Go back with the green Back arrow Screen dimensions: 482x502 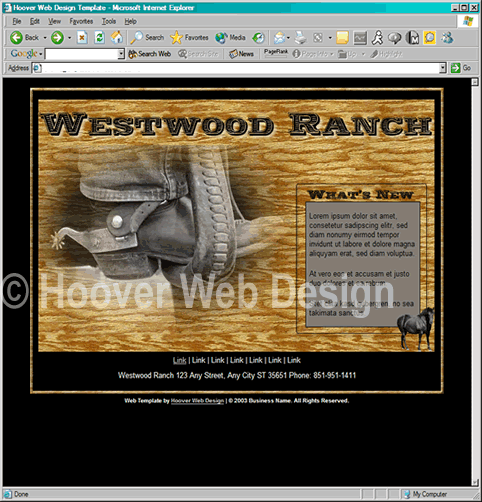pos(24,38)
